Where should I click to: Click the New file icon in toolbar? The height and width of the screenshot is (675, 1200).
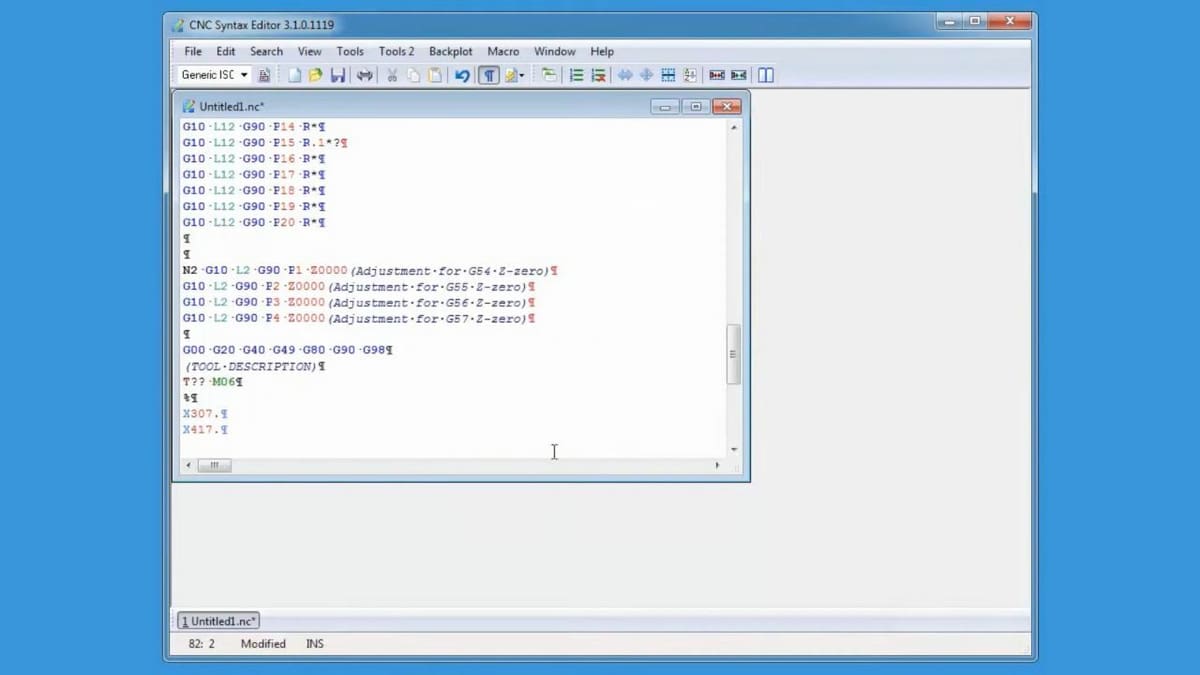pos(295,75)
